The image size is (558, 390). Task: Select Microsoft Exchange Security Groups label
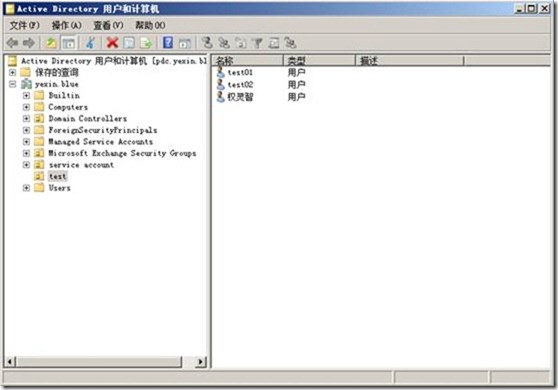point(122,153)
